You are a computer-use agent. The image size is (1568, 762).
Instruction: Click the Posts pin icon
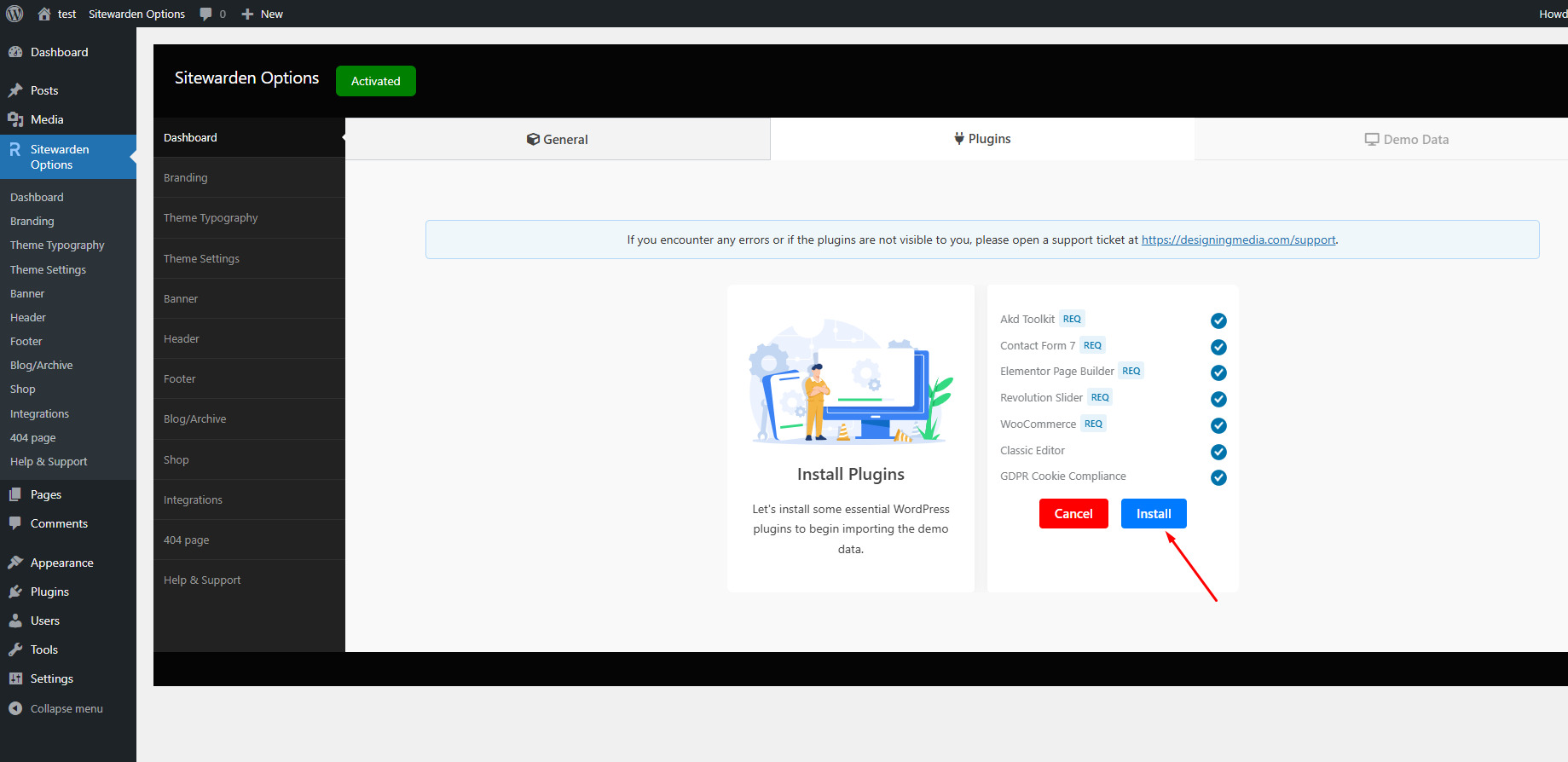[15, 90]
